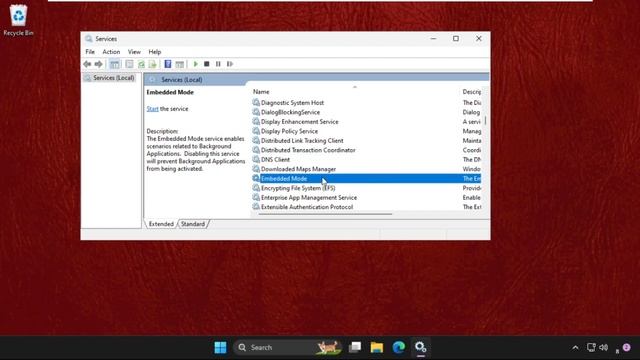
Task: Click the purple notification icon in tray
Action: [x=627, y=347]
